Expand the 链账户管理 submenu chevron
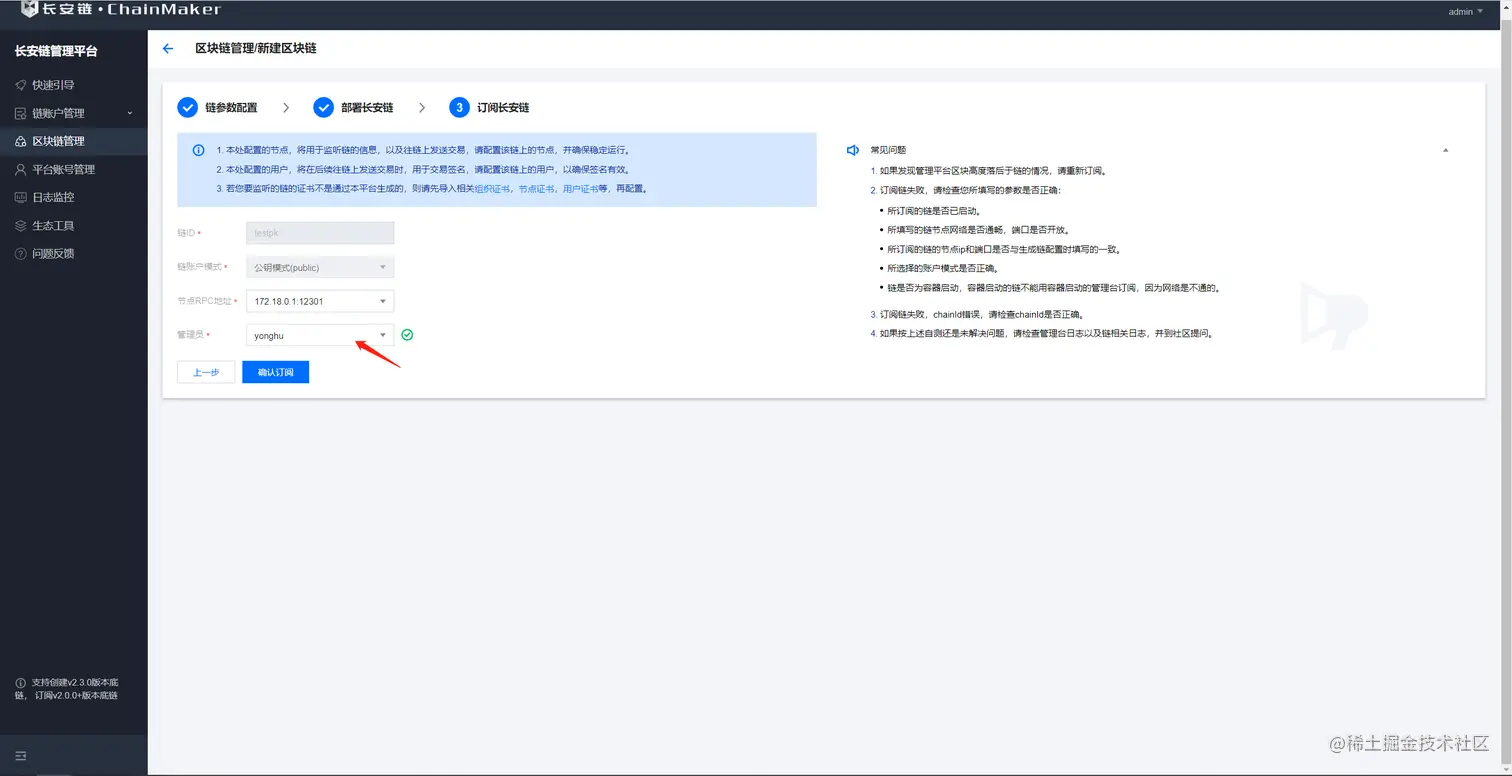 tap(130, 113)
